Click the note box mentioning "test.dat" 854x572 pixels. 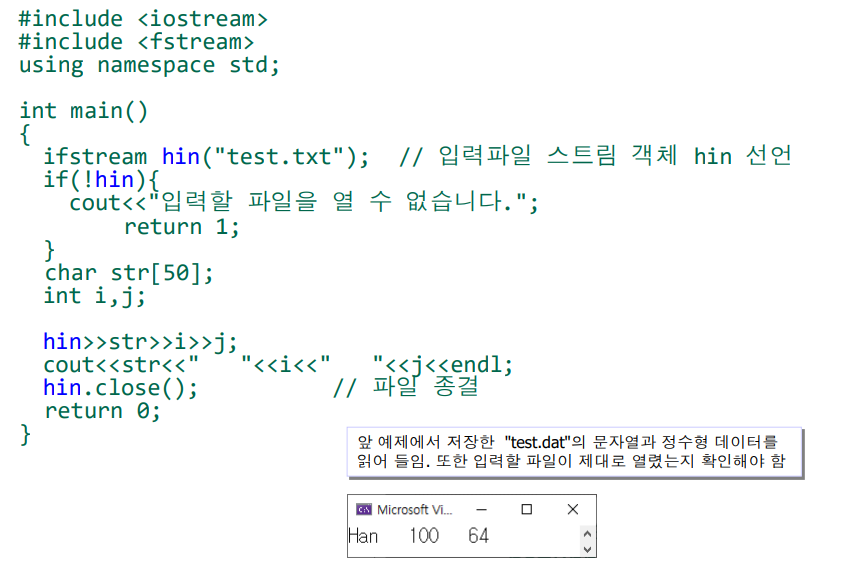click(x=575, y=453)
